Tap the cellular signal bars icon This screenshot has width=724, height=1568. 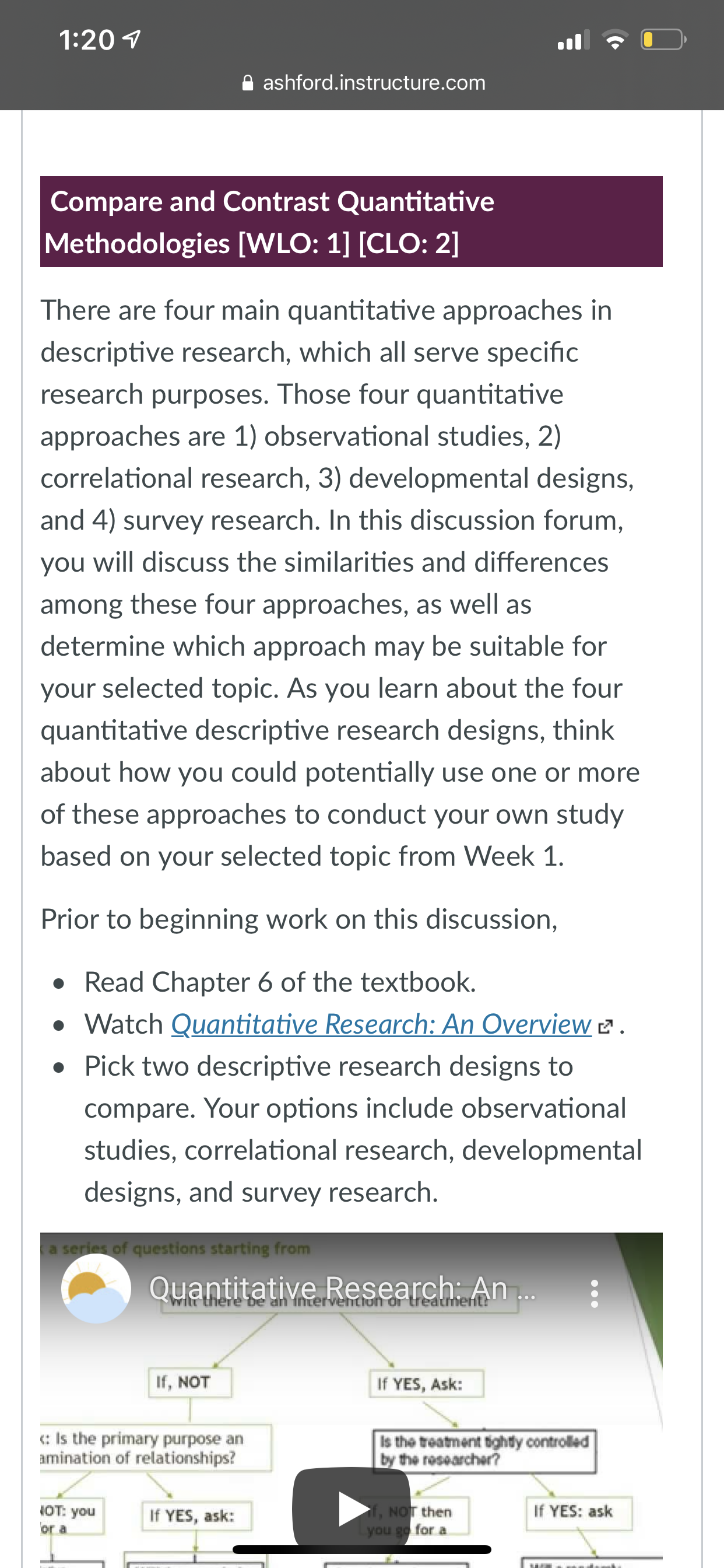574,40
